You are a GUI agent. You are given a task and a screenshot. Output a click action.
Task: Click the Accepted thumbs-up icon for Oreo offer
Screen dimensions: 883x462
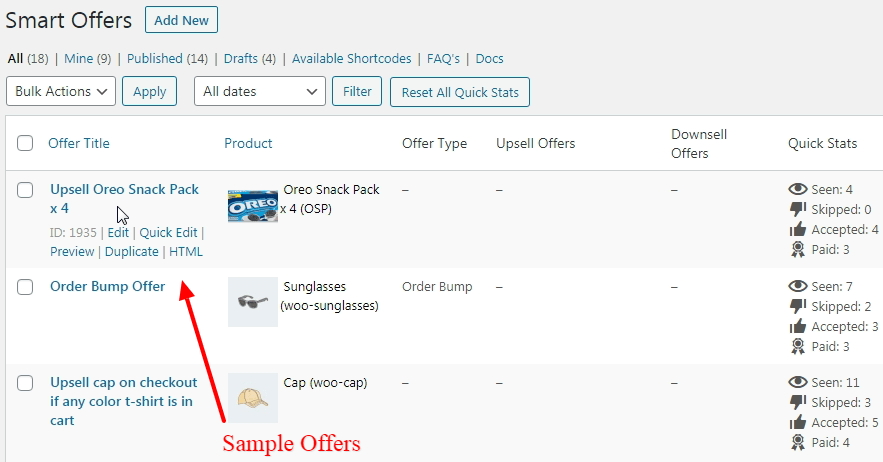pyautogui.click(x=797, y=229)
